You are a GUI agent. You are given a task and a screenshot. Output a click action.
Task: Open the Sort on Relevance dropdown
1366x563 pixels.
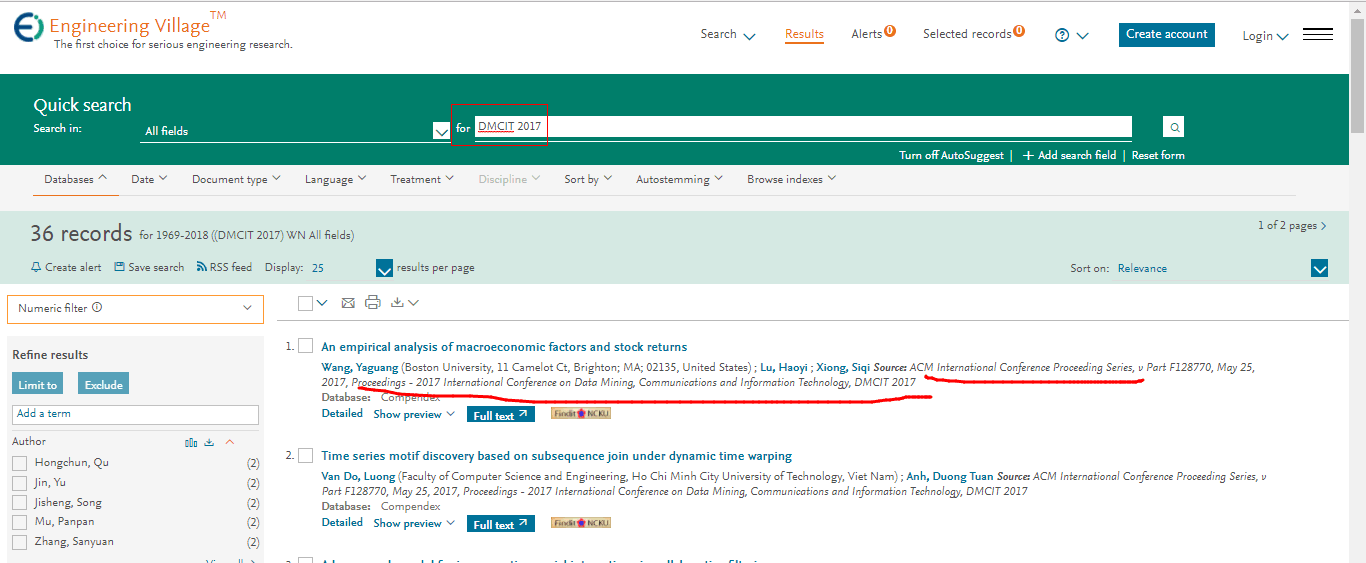pos(1319,268)
